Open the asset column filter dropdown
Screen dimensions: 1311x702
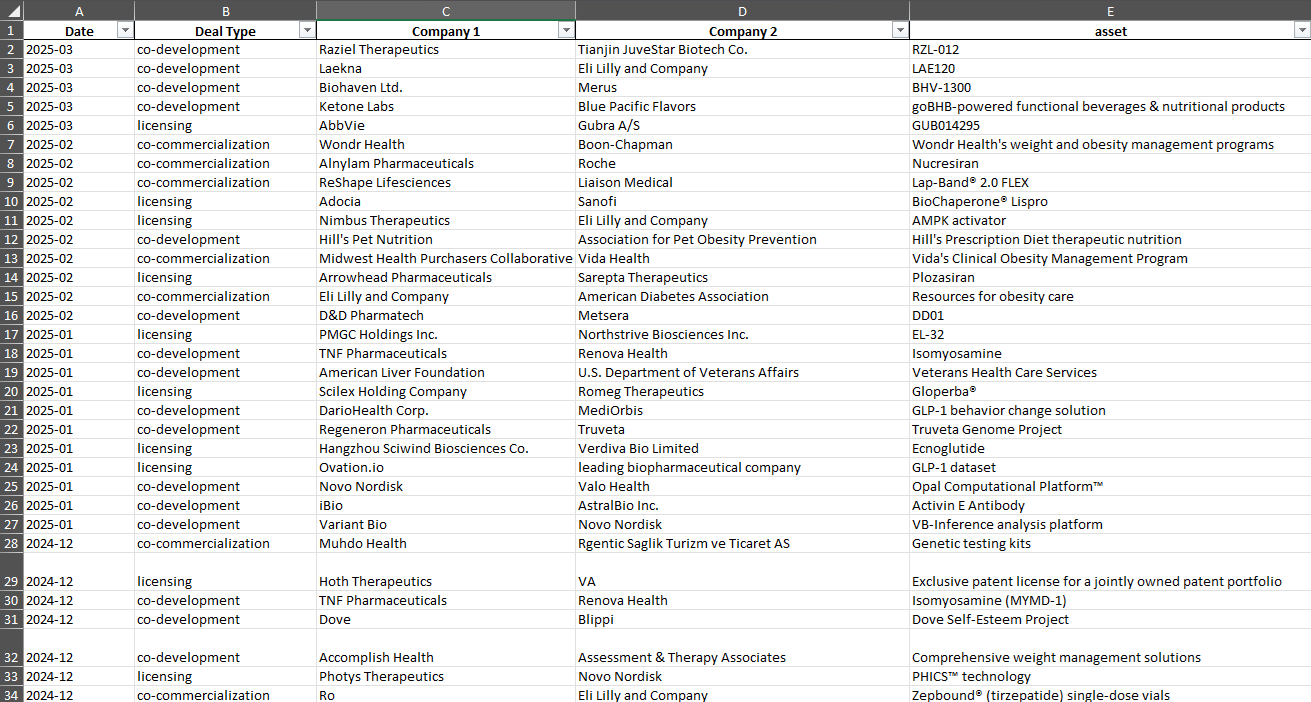click(x=1302, y=31)
